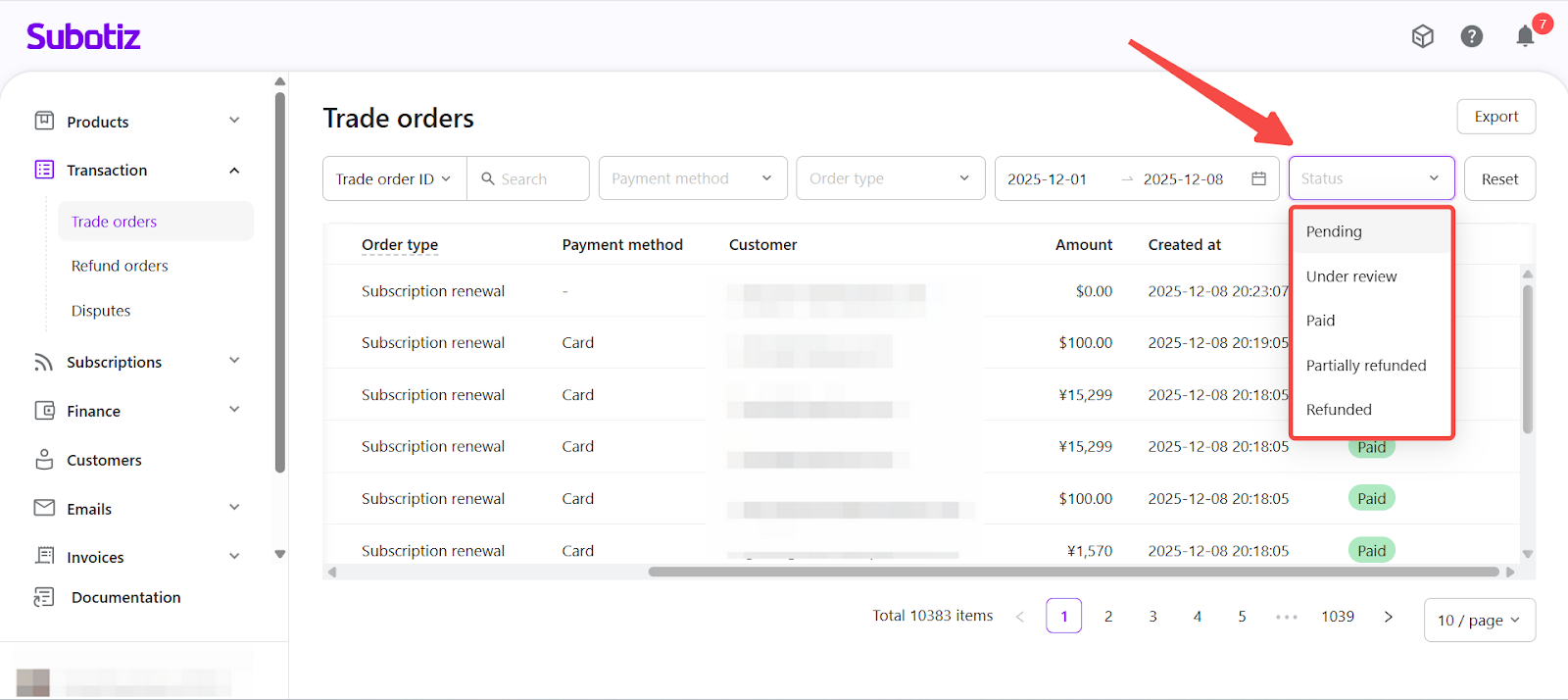Open the notifications bell icon
The image size is (1568, 700).
1525,37
